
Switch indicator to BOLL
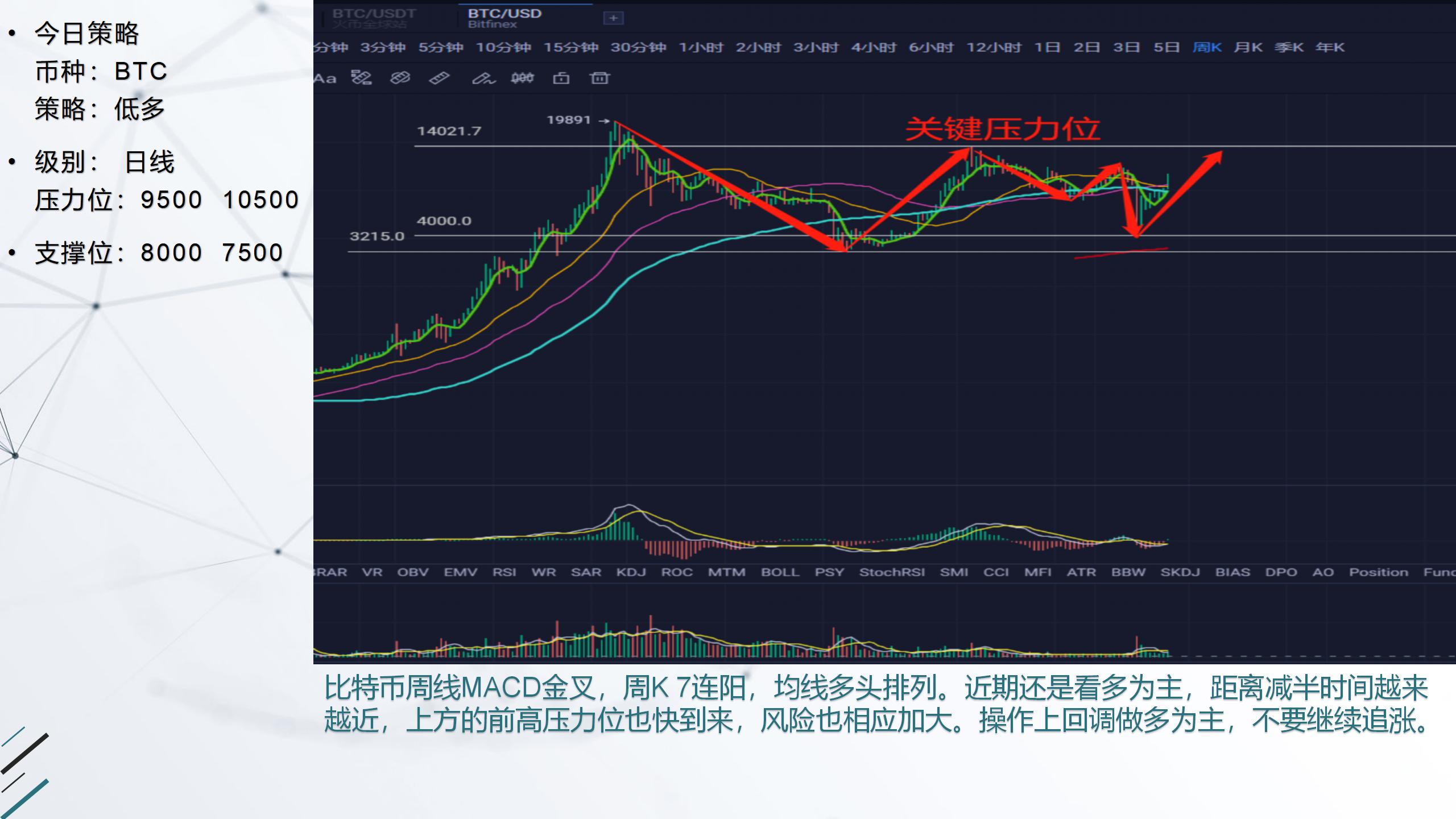780,572
